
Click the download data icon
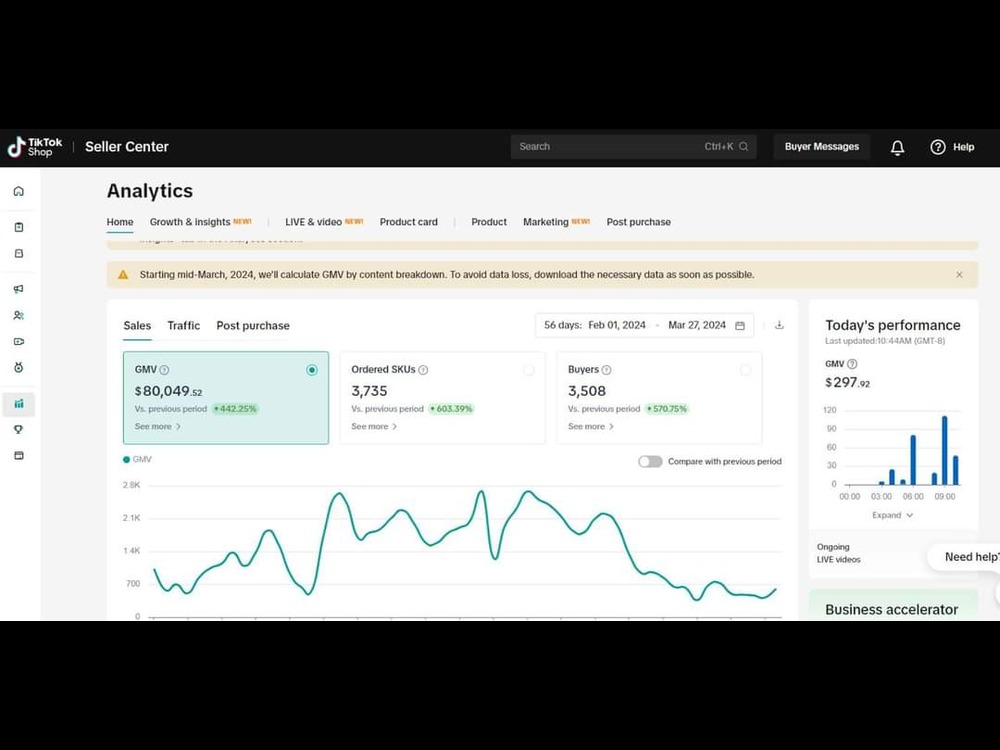coord(779,325)
